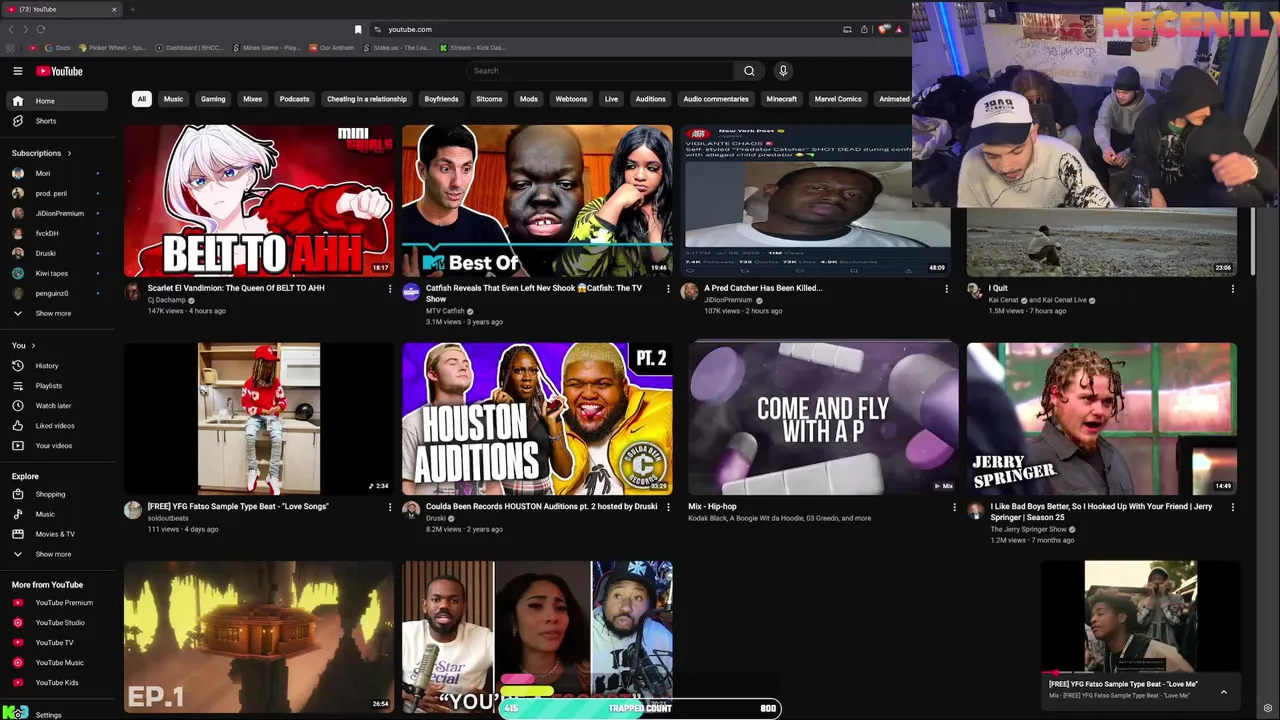Image resolution: width=1280 pixels, height=720 pixels.
Task: Open The Jerry Springer Show channel link
Action: pos(1028,529)
